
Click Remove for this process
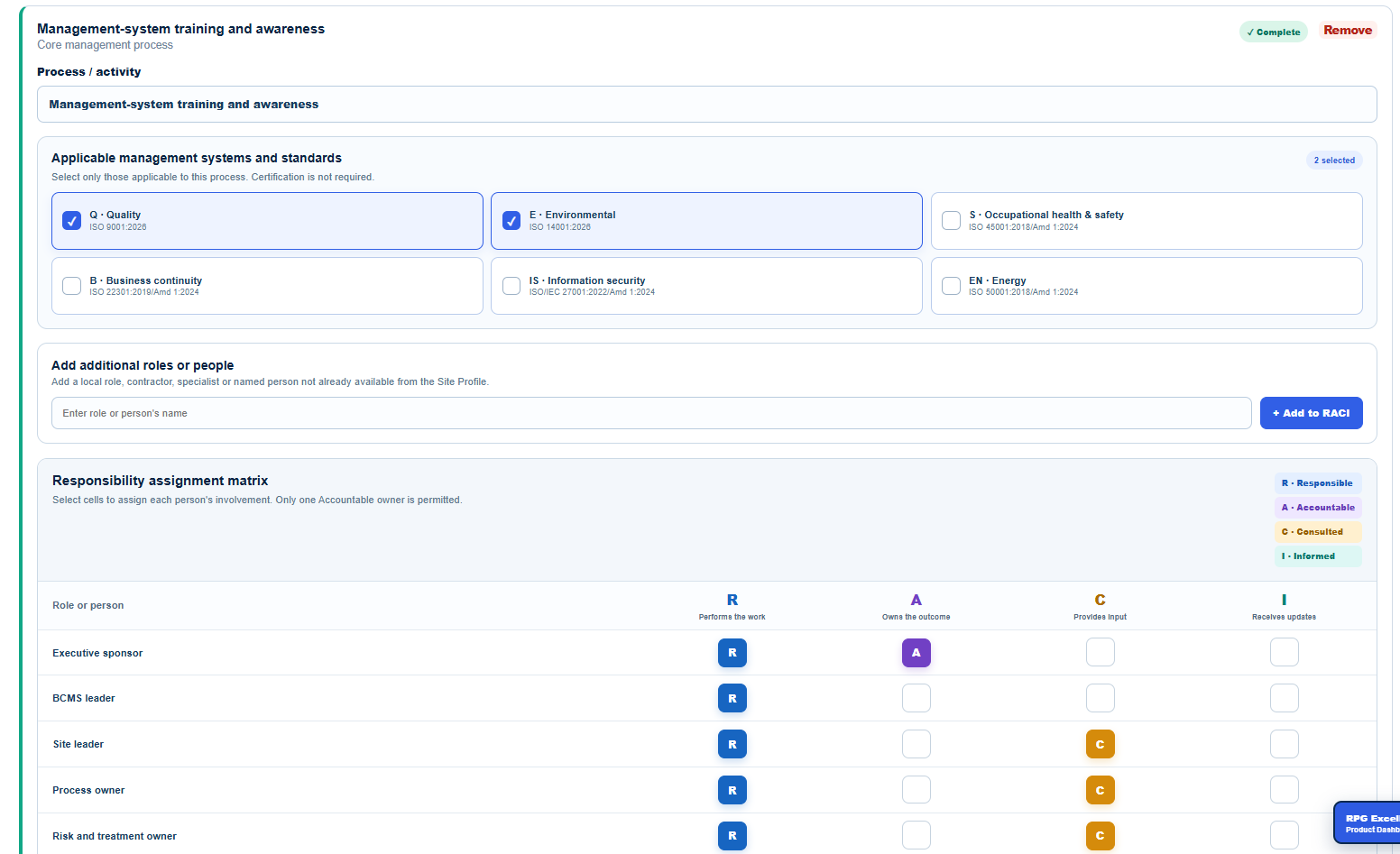(1348, 31)
